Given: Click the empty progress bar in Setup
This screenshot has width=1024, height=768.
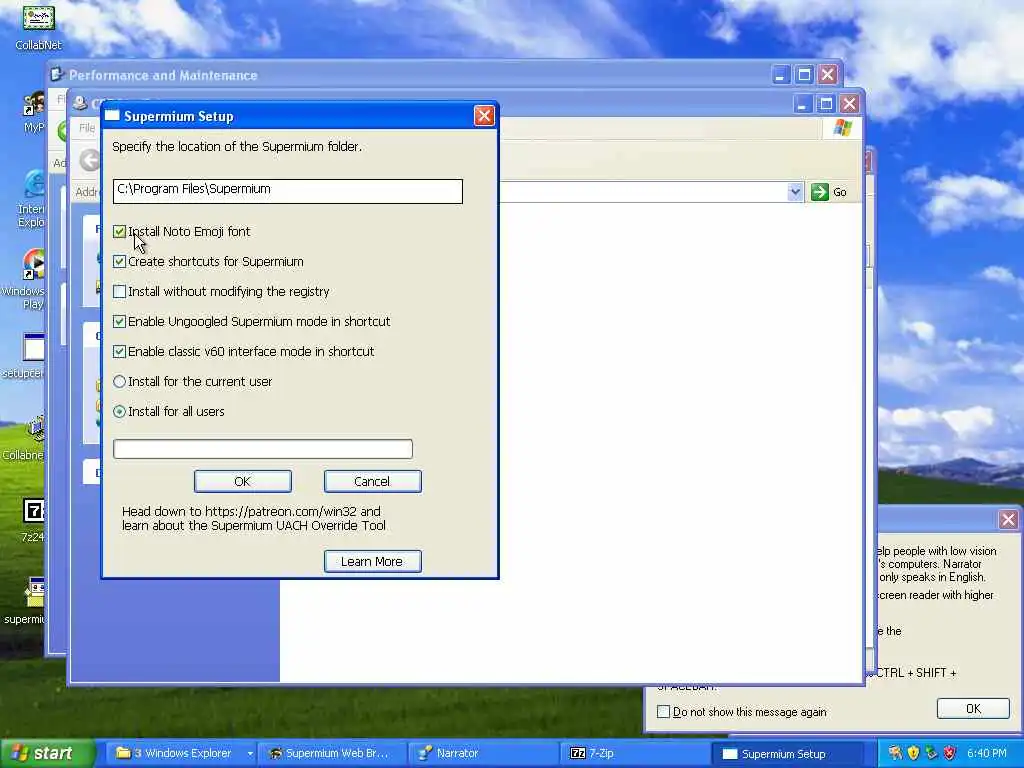Looking at the screenshot, I should pyautogui.click(x=263, y=449).
